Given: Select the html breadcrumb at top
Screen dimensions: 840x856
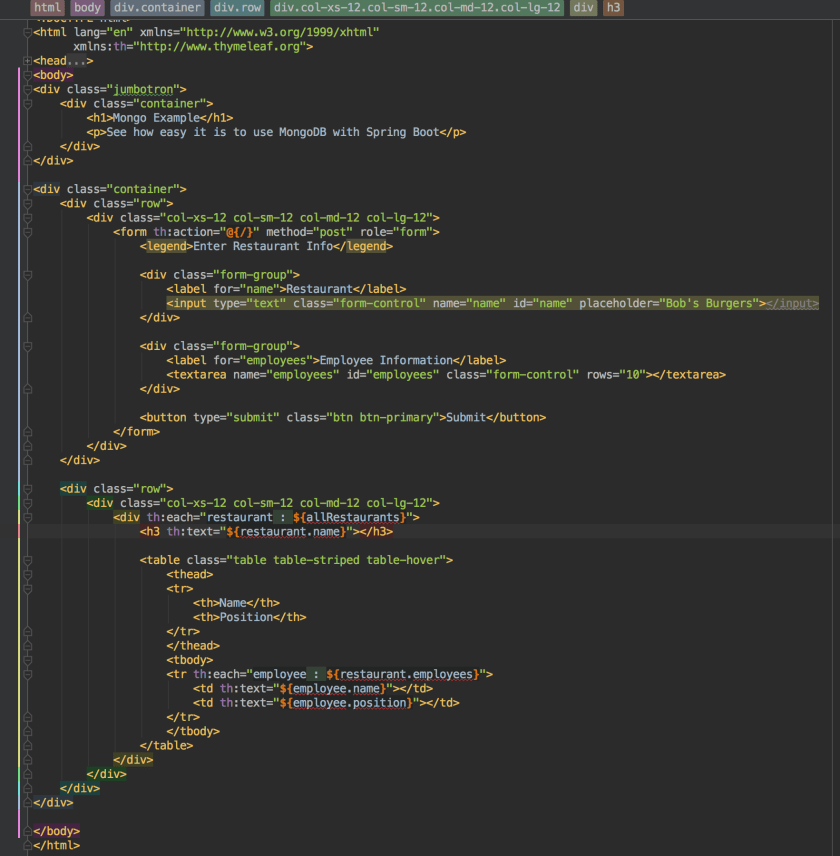Looking at the screenshot, I should (46, 7).
